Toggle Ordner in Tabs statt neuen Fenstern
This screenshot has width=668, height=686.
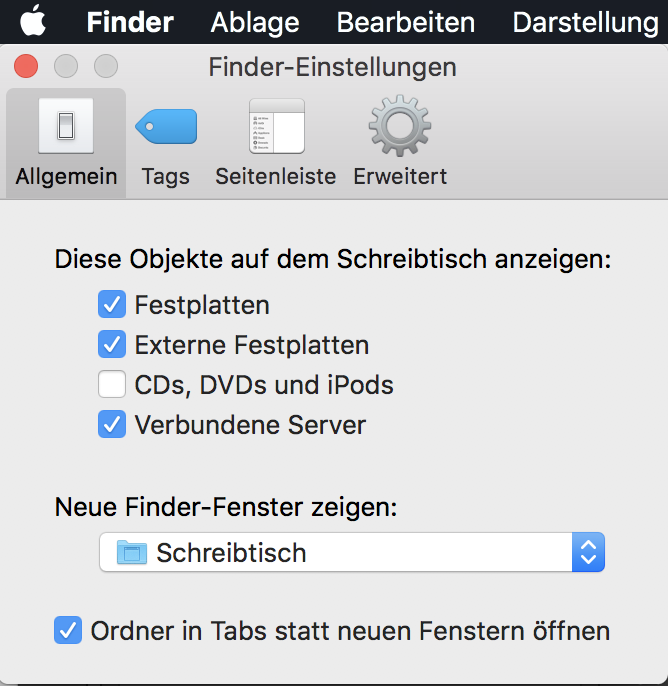[x=68, y=630]
